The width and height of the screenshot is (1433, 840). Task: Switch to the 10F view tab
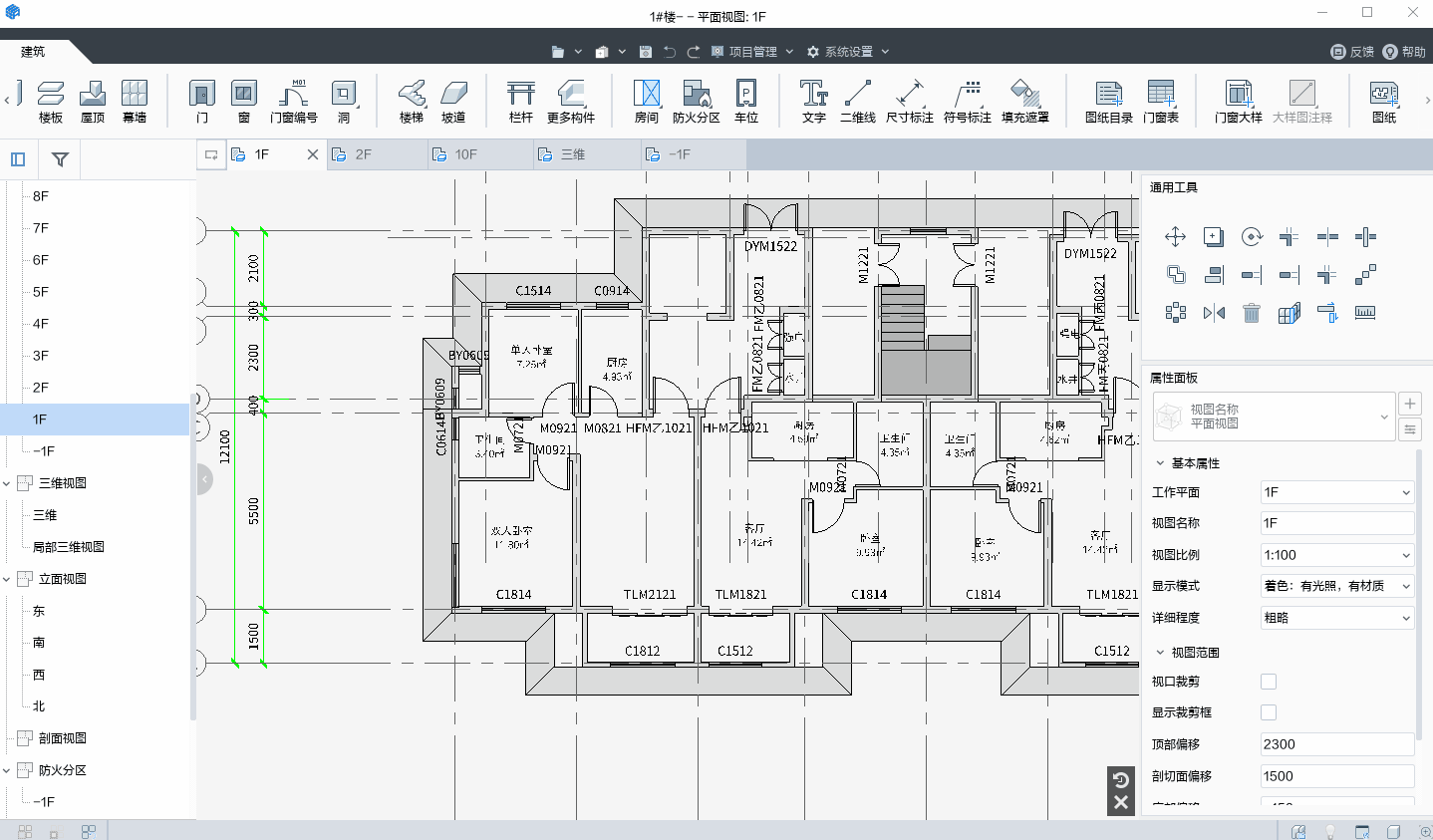pos(481,154)
